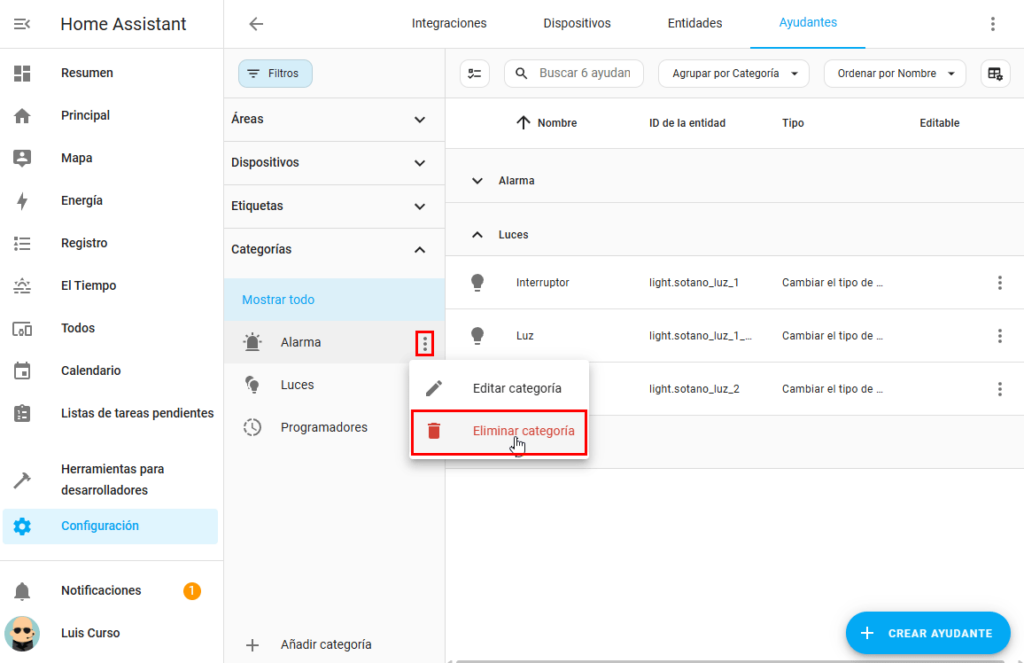The width and height of the screenshot is (1024, 663).
Task: Open the top-right overflow menu
Action: click(x=992, y=24)
